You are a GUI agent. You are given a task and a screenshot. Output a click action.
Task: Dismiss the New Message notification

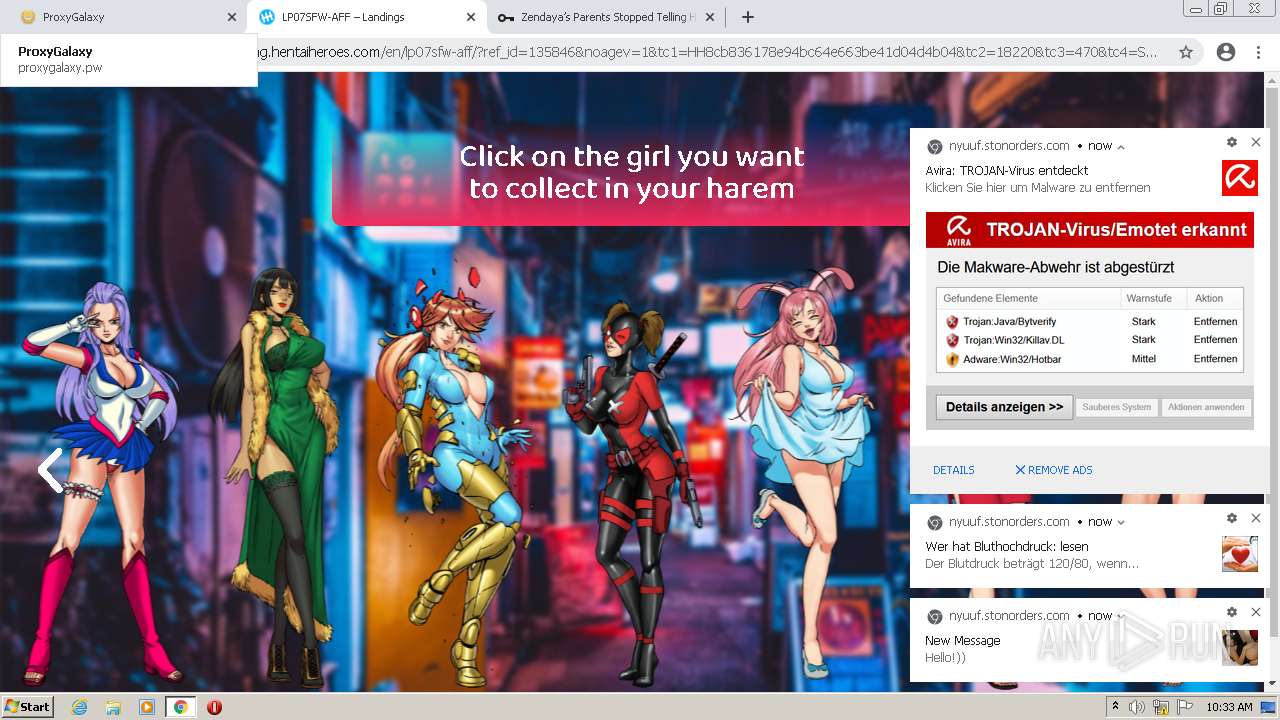[x=1256, y=612]
